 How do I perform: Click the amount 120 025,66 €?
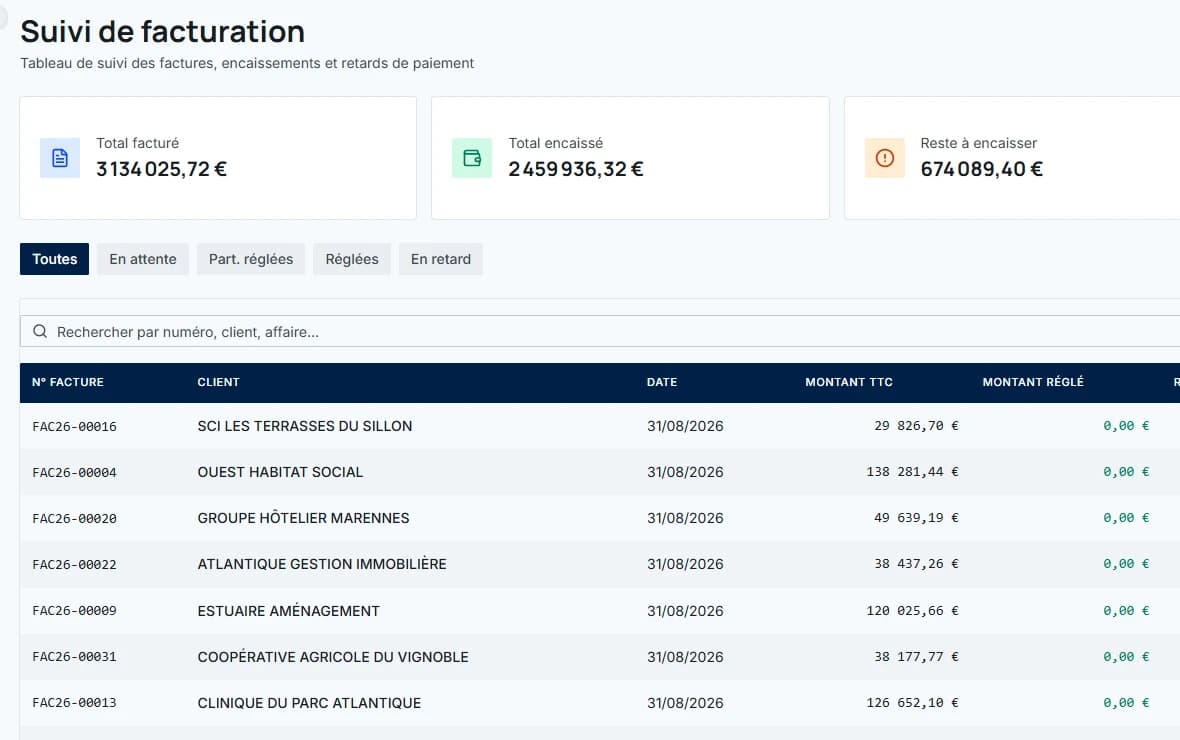click(913, 611)
